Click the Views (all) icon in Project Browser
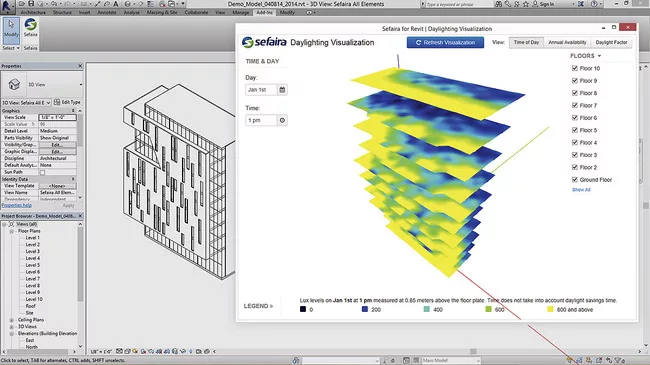This screenshot has width=650, height=365. 12,224
